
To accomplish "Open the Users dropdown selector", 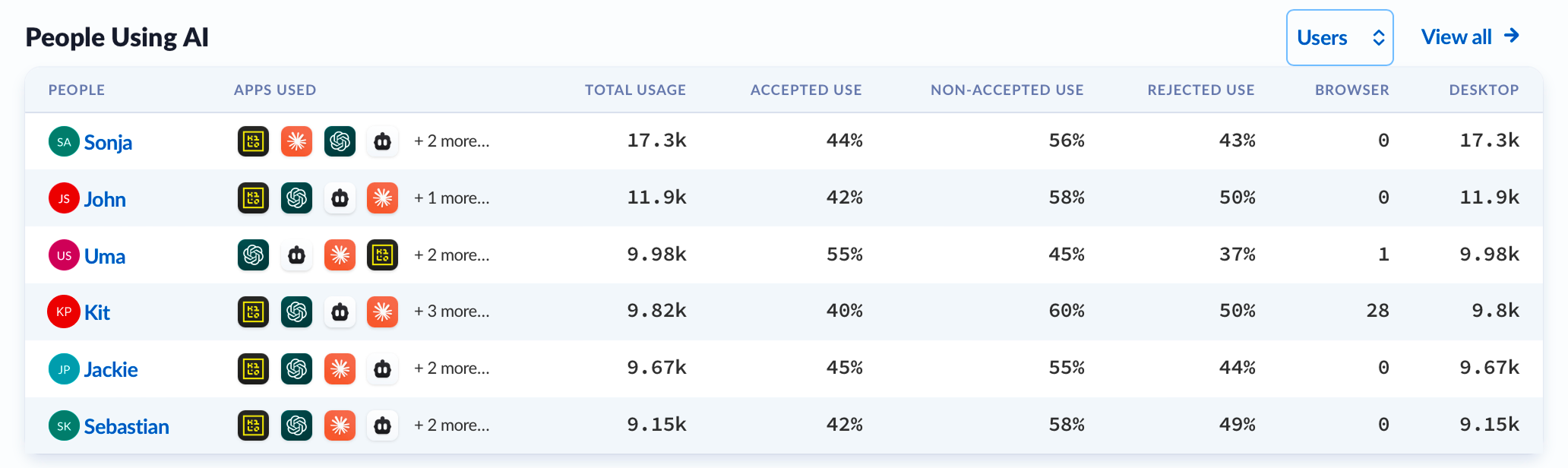I will click(x=1339, y=37).
